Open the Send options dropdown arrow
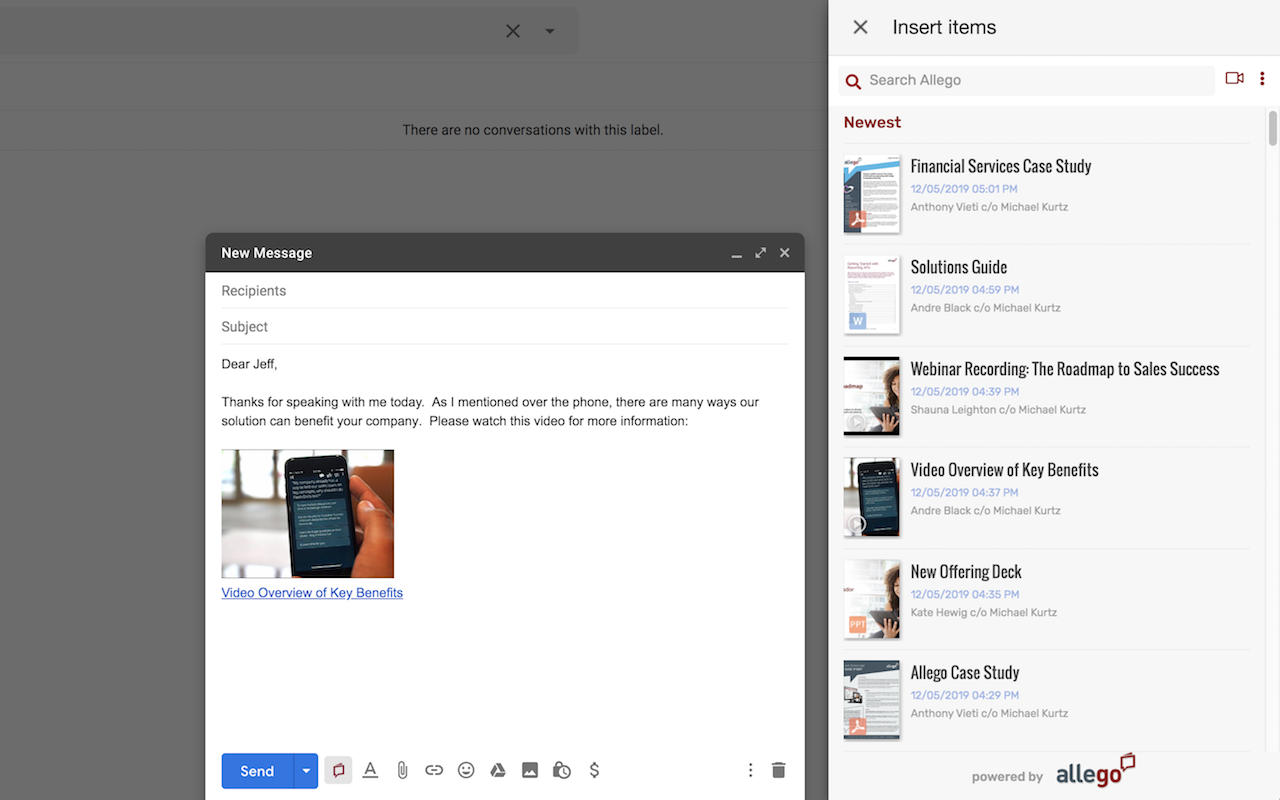Screen dimensions: 1280x800 306,771
